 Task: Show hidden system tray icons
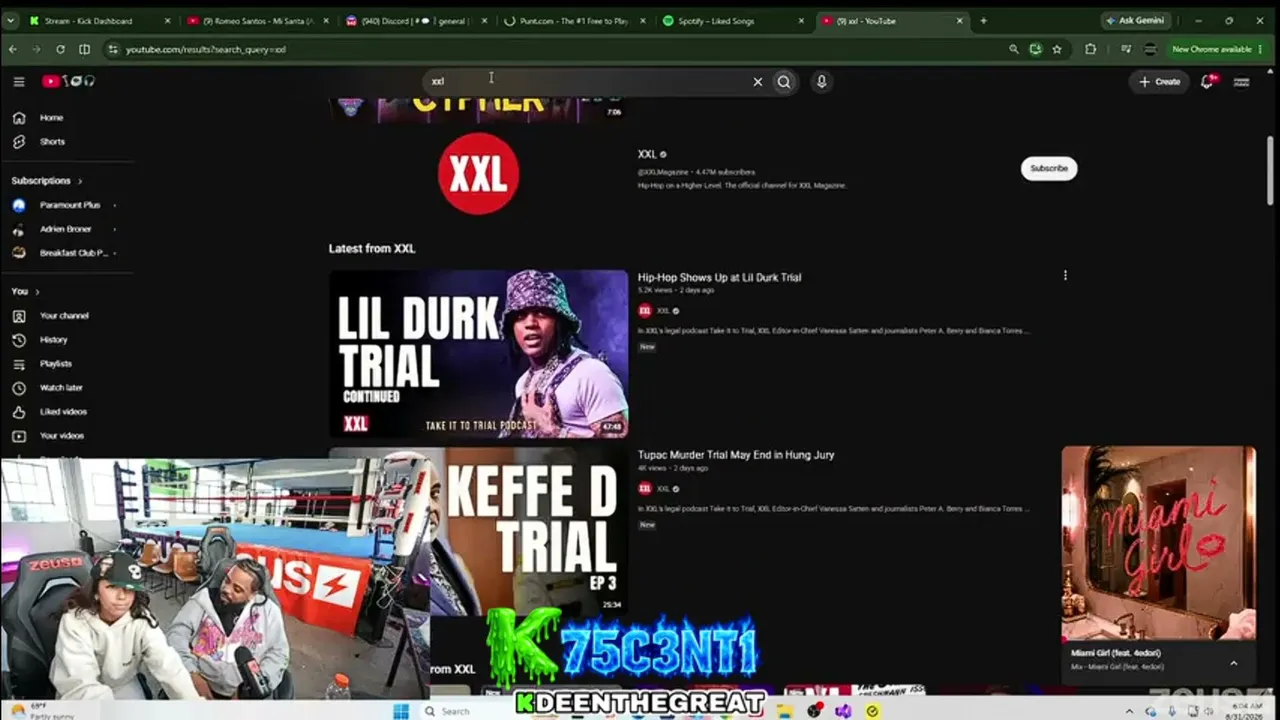pos(1130,711)
